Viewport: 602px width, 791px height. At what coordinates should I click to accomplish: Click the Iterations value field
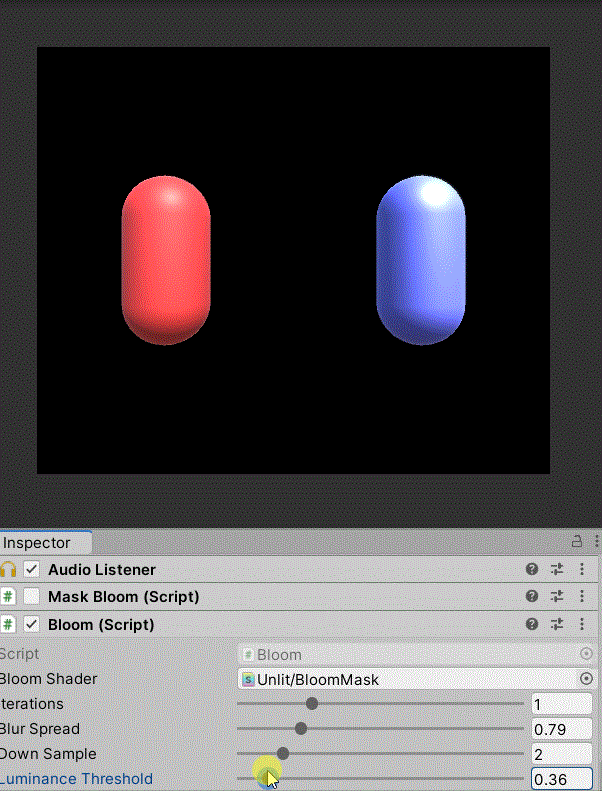[x=562, y=704]
